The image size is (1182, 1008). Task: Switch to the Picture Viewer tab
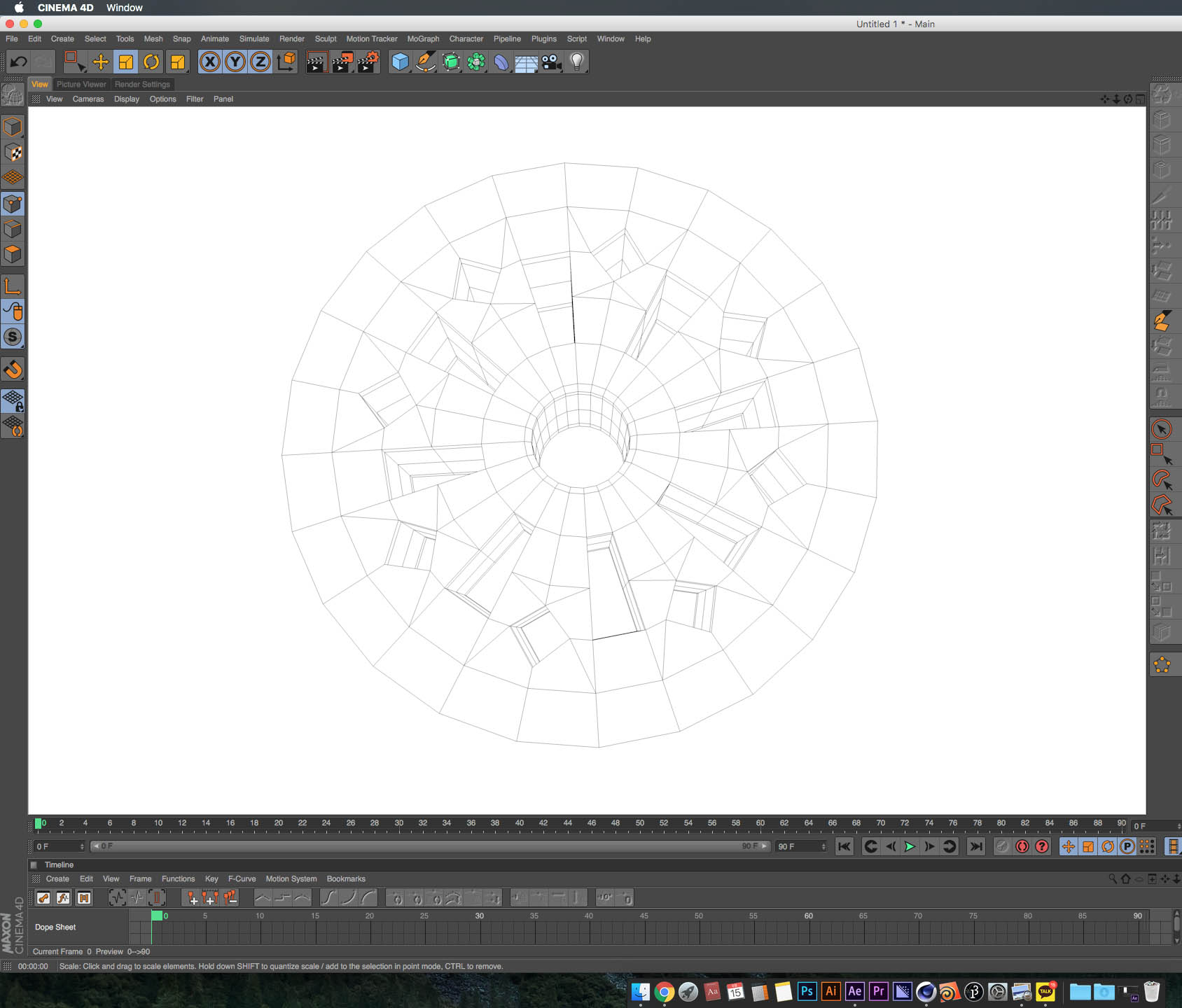point(81,84)
